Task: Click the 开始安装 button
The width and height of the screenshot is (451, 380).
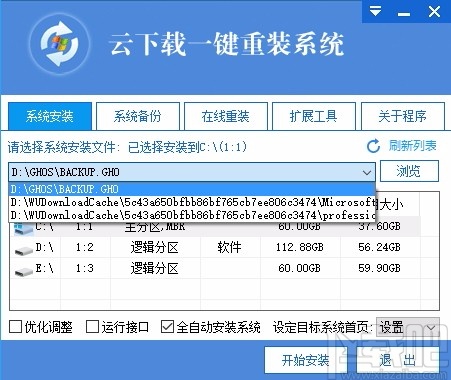Action: [306, 360]
